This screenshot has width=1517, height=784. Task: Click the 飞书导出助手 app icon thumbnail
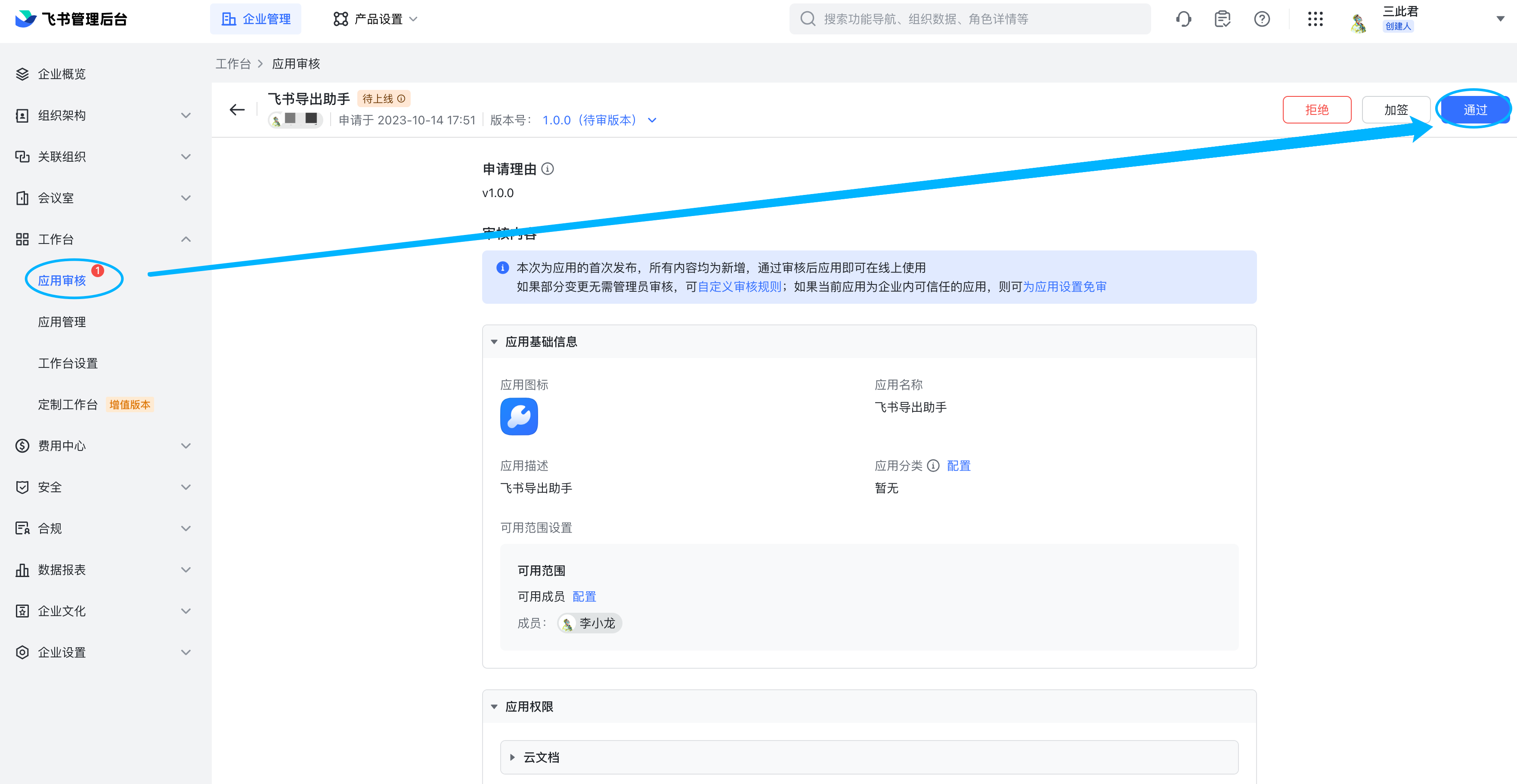tap(519, 417)
